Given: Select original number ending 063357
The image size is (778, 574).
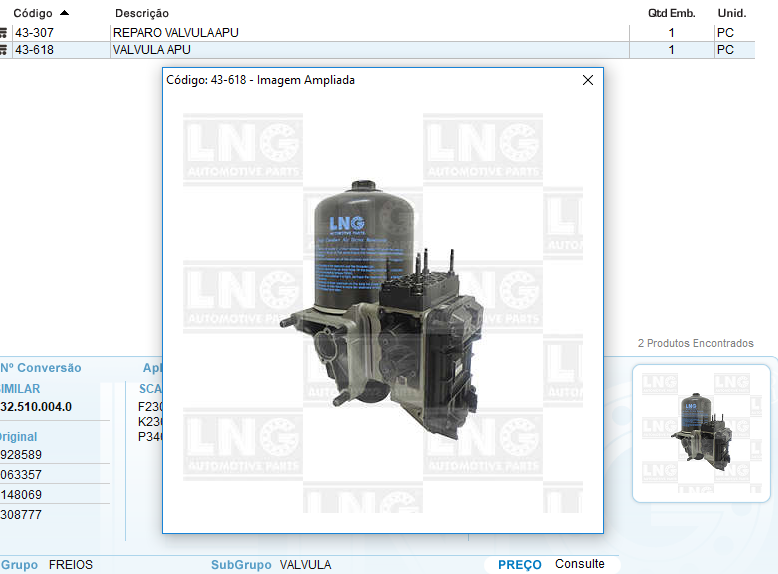Looking at the screenshot, I should point(22,475).
